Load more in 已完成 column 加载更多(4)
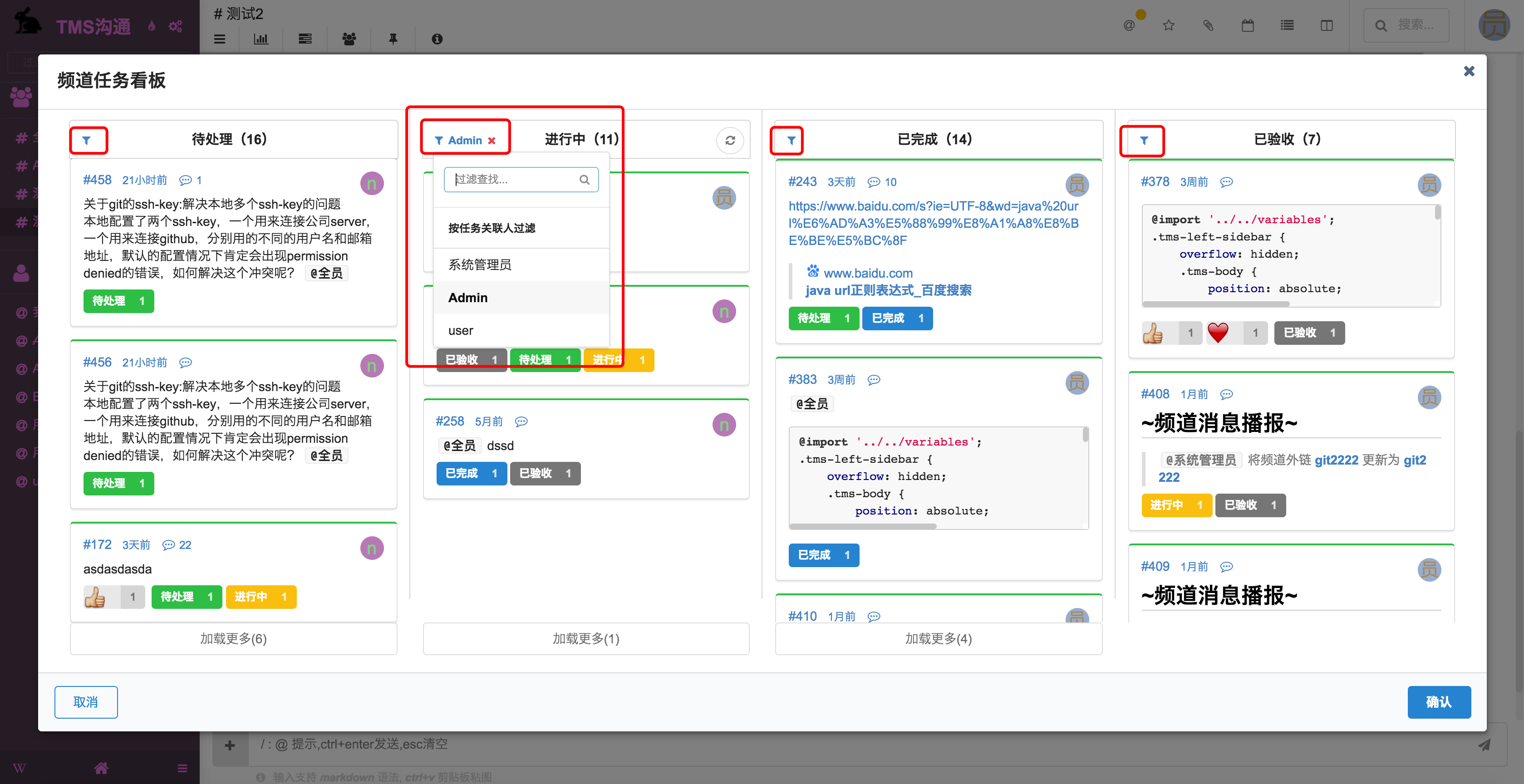Image resolution: width=1524 pixels, height=784 pixels. (938, 638)
